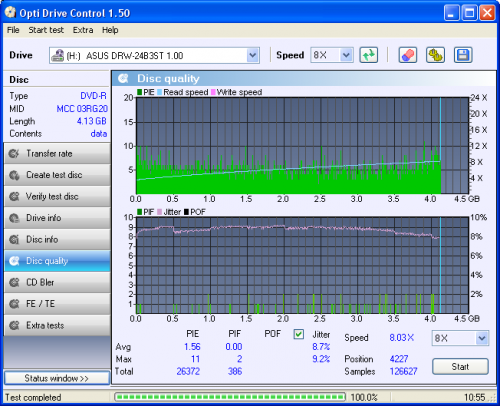
Task: Click the Start button
Action: click(460, 367)
